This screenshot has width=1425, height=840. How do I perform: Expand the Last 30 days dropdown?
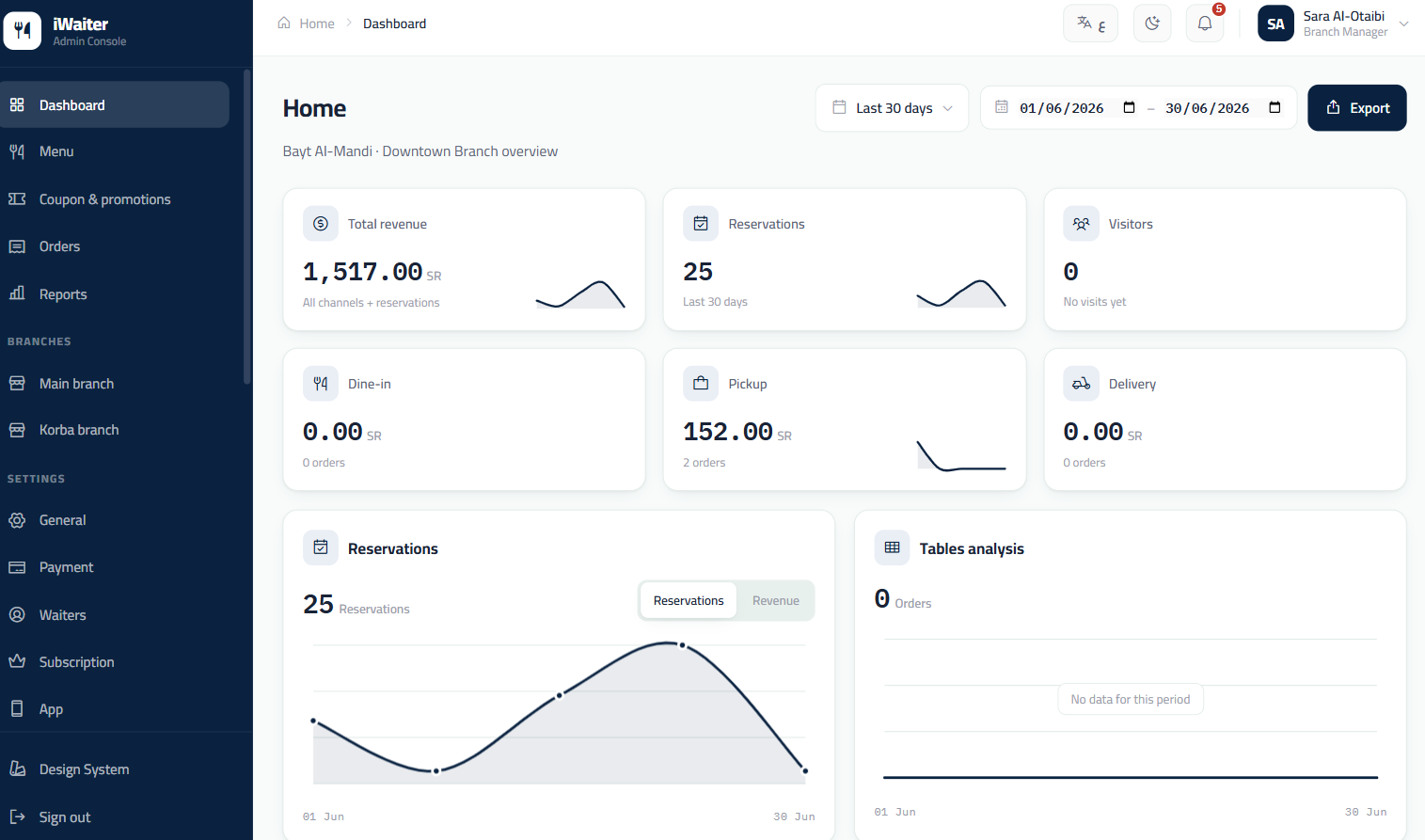click(892, 108)
